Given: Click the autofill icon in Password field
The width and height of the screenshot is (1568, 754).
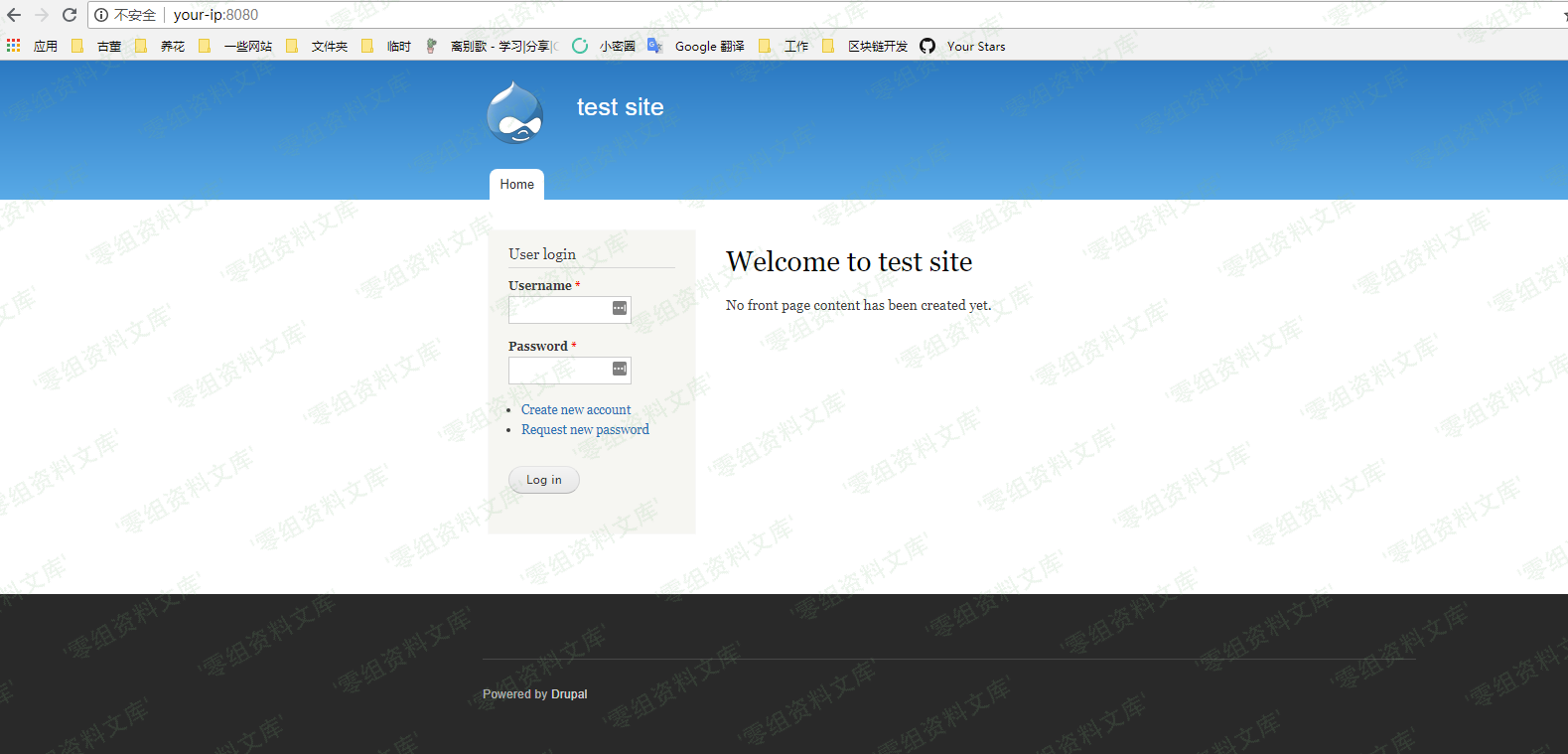Looking at the screenshot, I should pos(619,370).
